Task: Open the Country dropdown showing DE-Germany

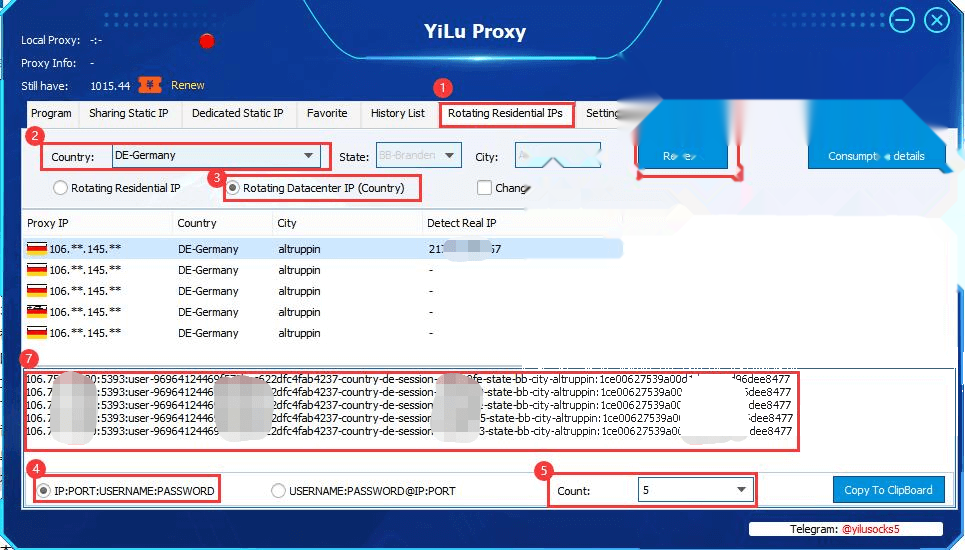Action: pyautogui.click(x=216, y=156)
